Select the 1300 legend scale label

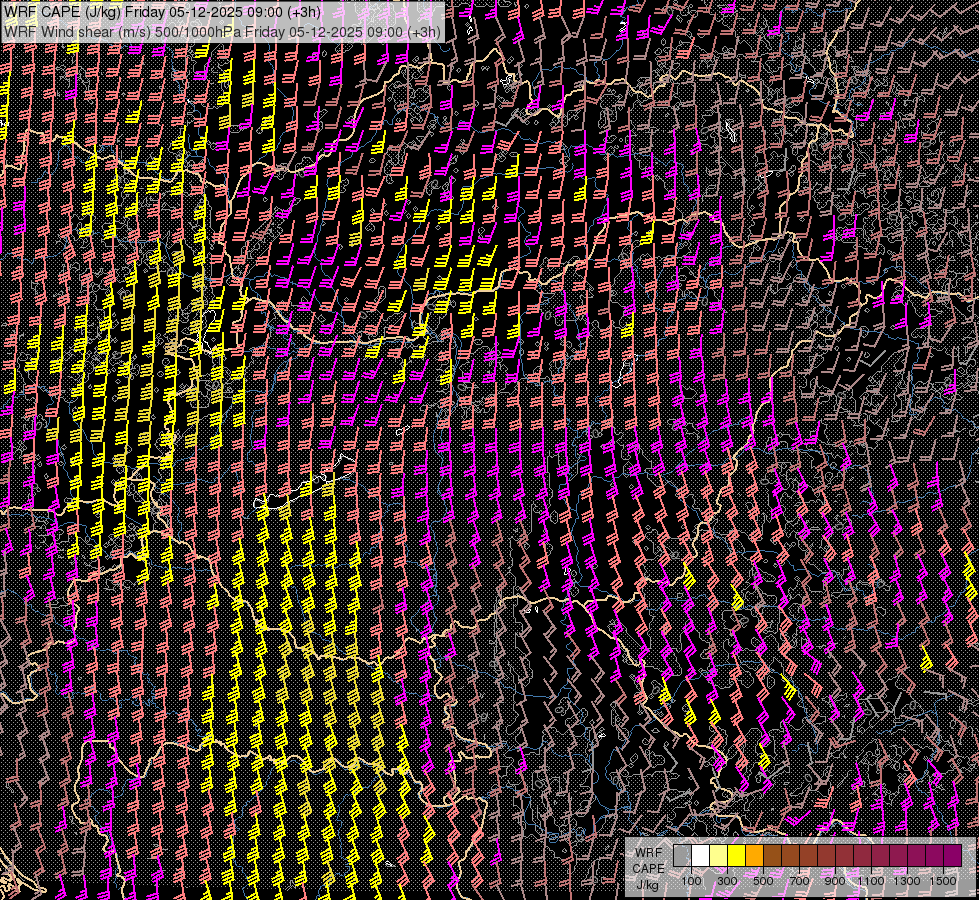click(x=907, y=881)
